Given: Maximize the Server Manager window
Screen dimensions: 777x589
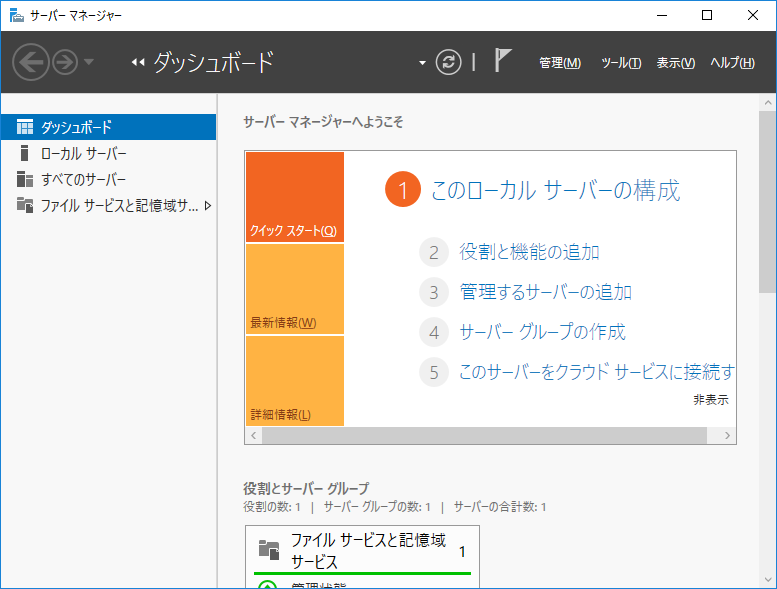Looking at the screenshot, I should [707, 15].
